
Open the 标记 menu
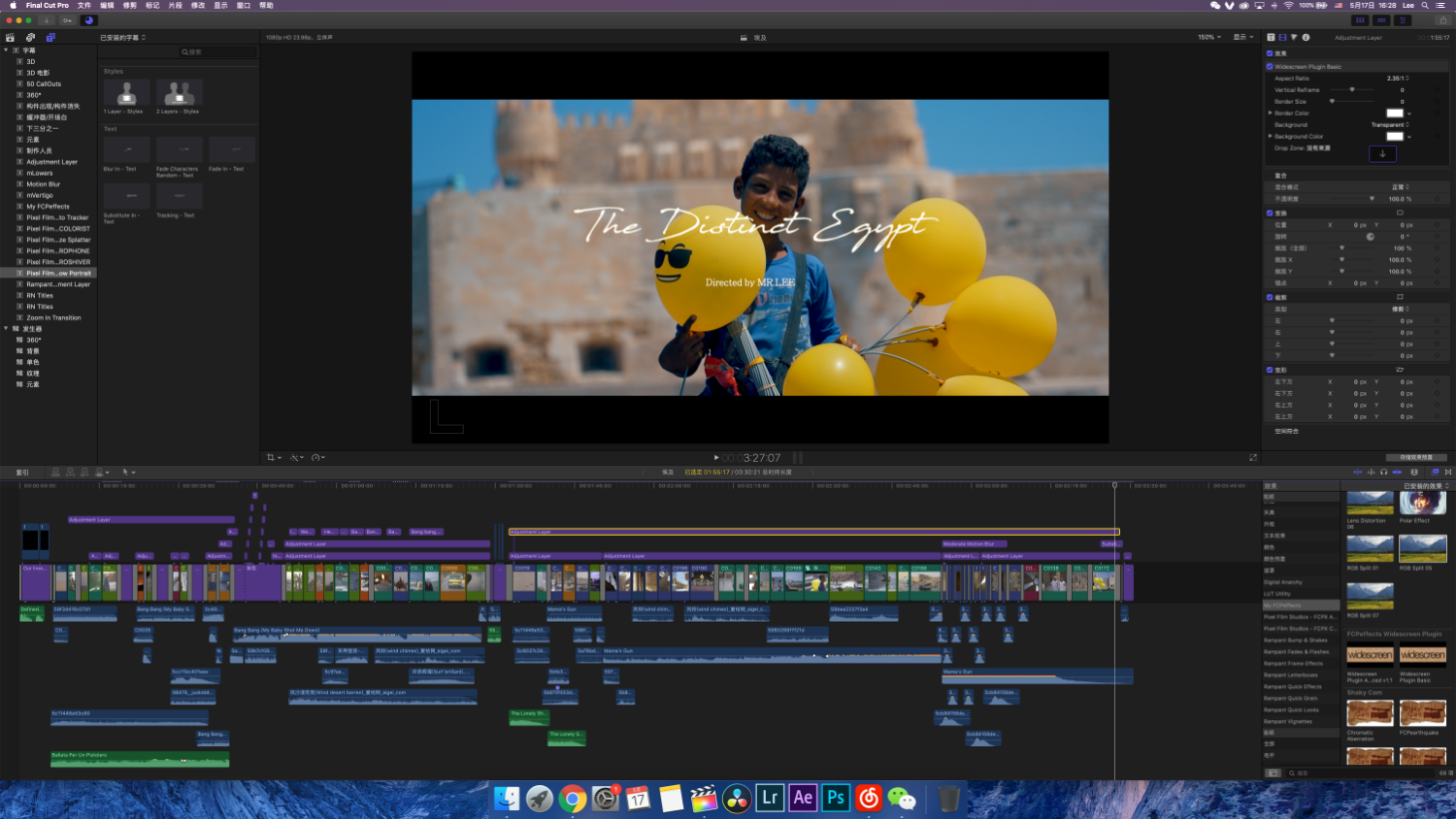[x=152, y=5]
